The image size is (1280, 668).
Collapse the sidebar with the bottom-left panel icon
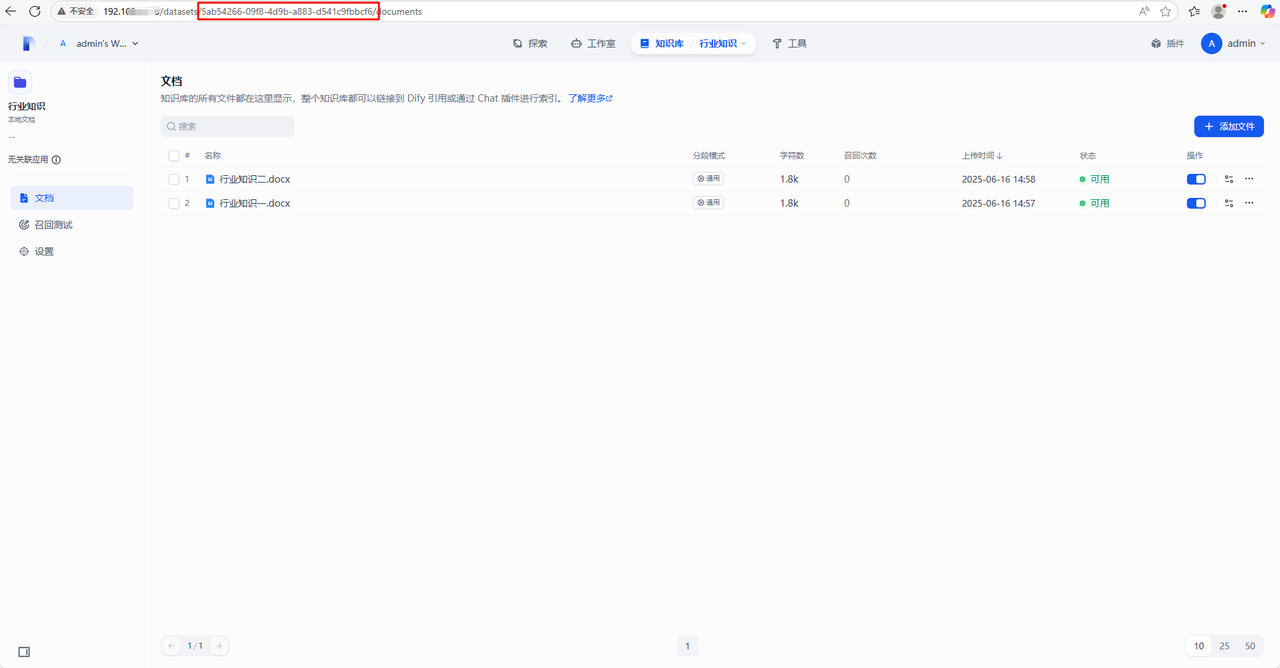coord(24,652)
